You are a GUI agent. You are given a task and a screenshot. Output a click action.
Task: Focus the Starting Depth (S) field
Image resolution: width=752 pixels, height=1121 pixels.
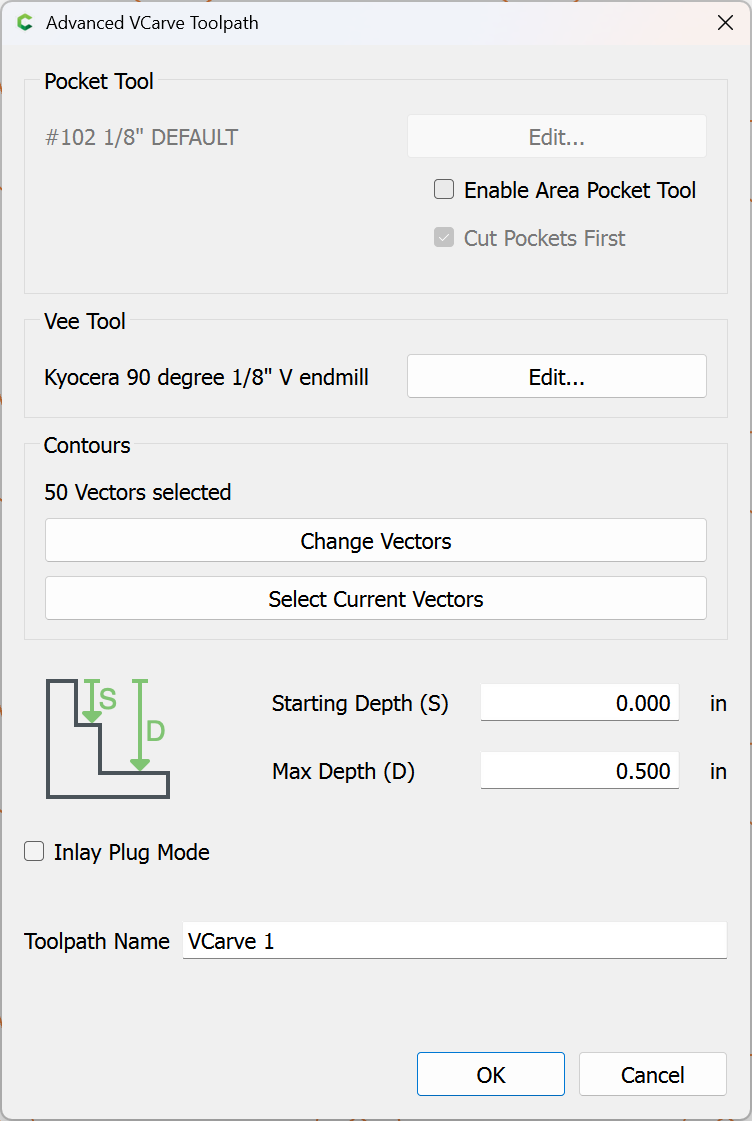(579, 703)
